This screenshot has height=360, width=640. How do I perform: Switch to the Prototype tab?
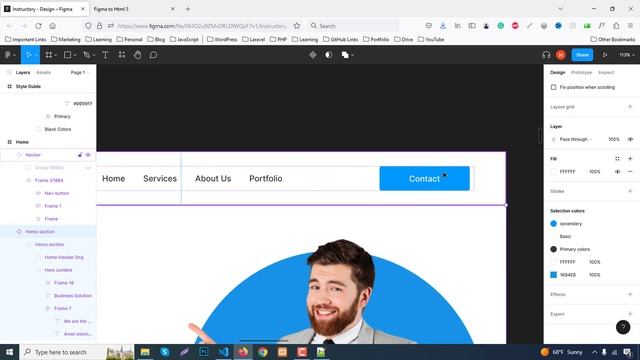[581, 72]
